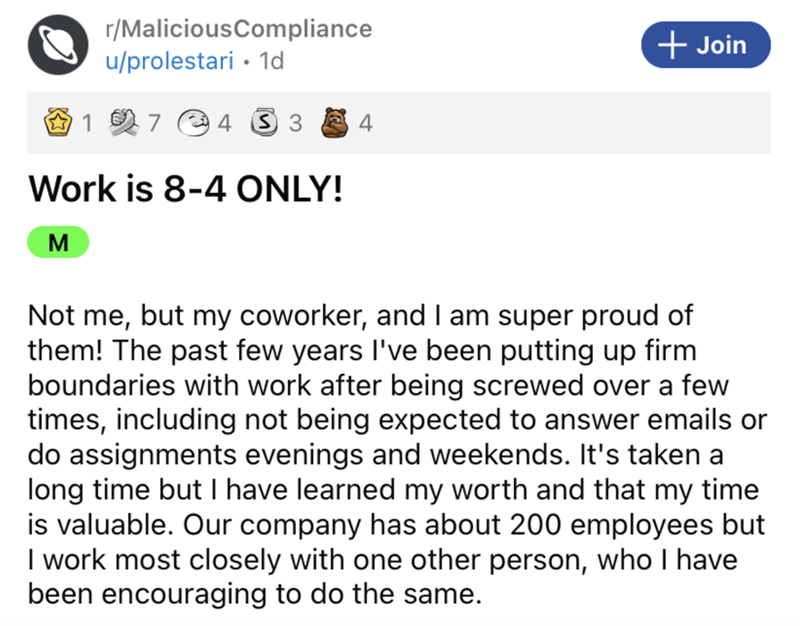
Task: Click the bear award count '4'
Action: (x=365, y=124)
